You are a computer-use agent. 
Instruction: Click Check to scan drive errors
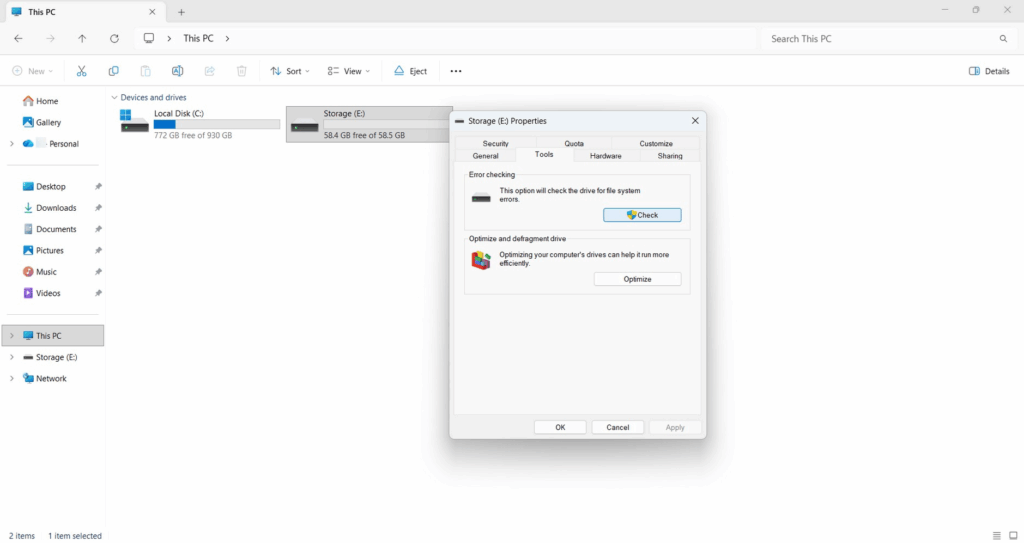642,215
